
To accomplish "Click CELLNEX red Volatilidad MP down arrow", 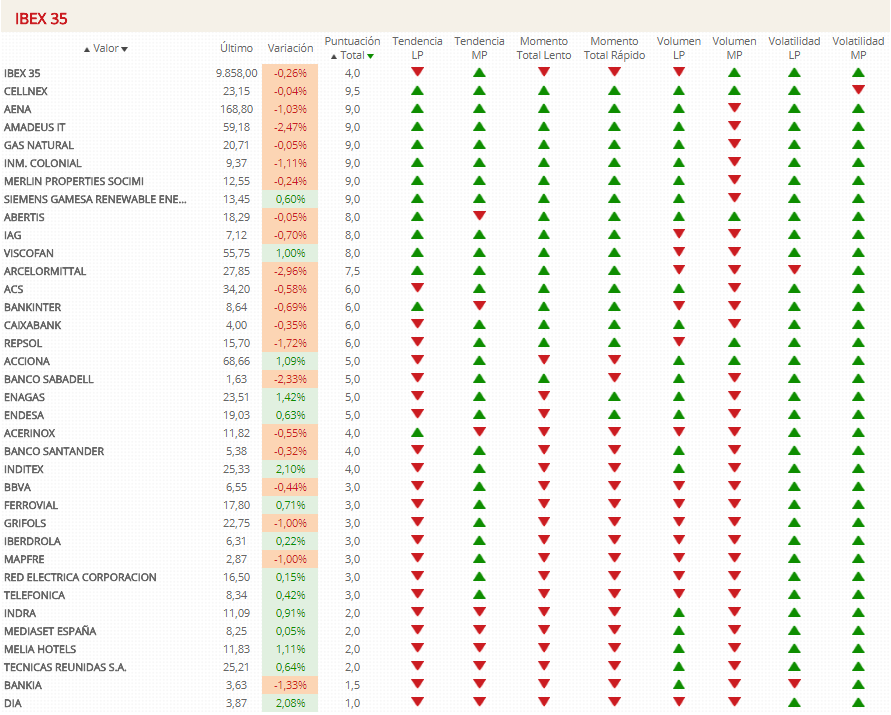I will (x=858, y=90).
